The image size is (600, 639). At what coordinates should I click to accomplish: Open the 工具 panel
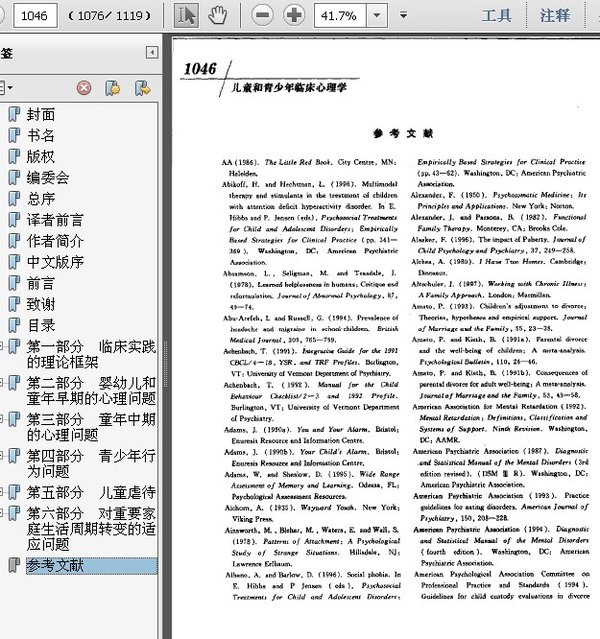[x=496, y=15]
